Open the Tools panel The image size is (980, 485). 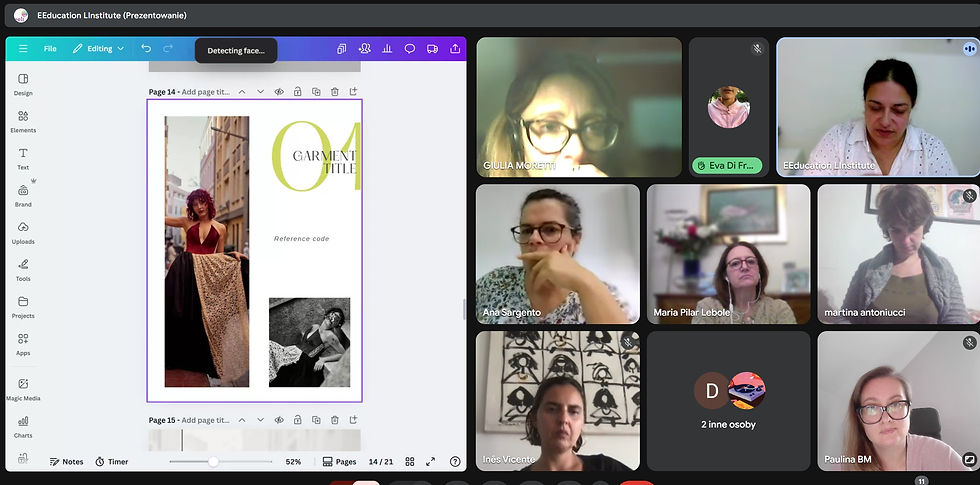[23, 270]
